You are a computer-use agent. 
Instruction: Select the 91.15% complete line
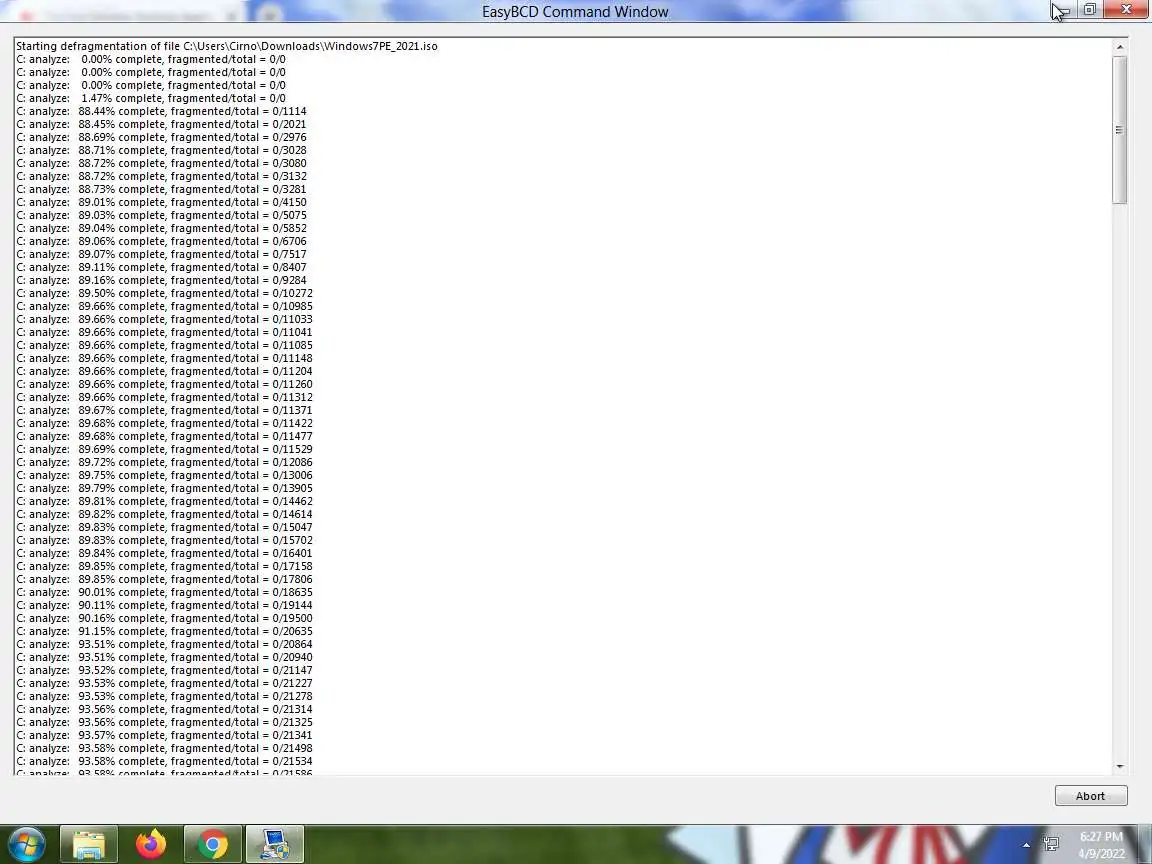[165, 632]
